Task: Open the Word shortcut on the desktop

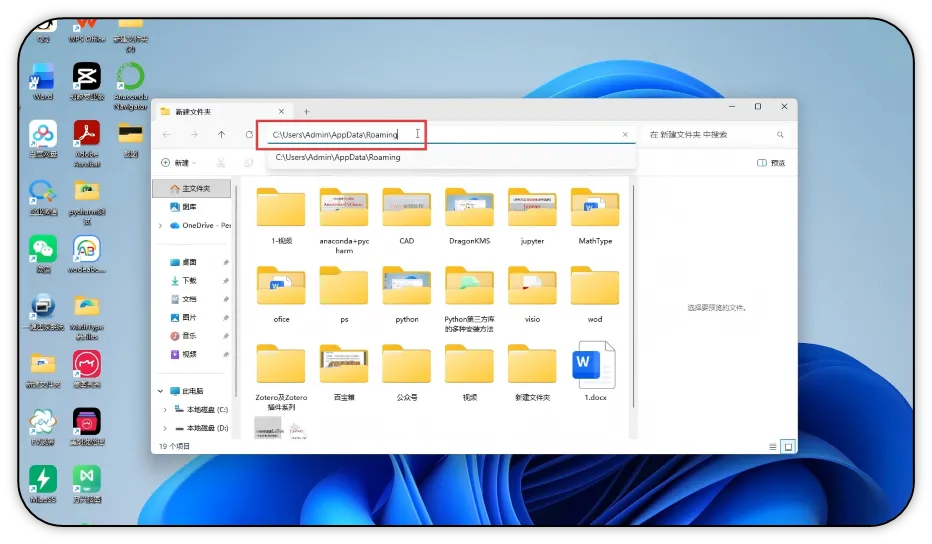Action: point(43,83)
